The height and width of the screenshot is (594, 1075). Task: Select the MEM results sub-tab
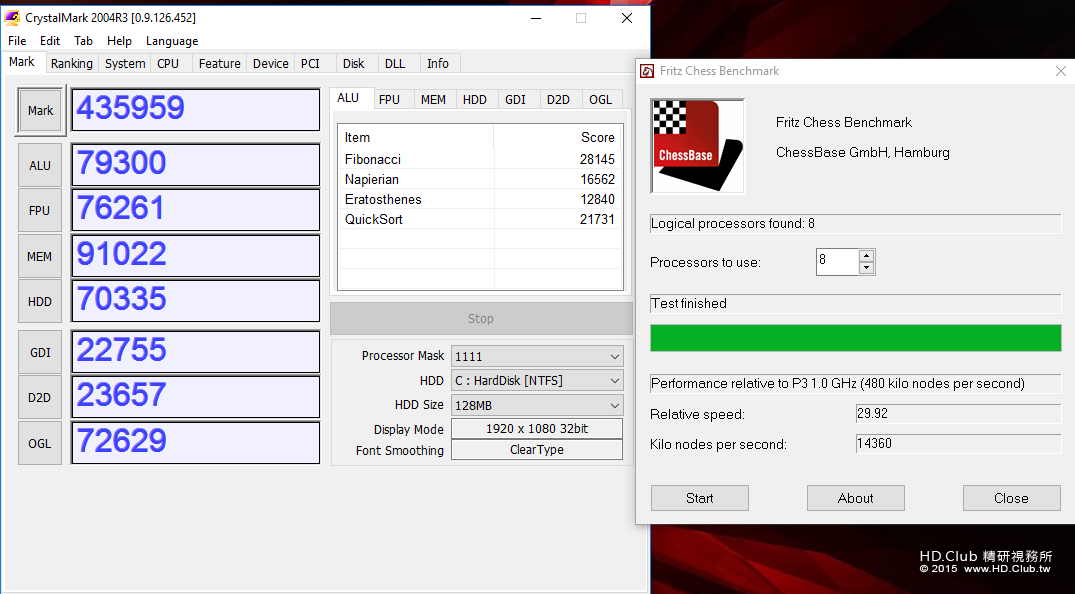433,99
